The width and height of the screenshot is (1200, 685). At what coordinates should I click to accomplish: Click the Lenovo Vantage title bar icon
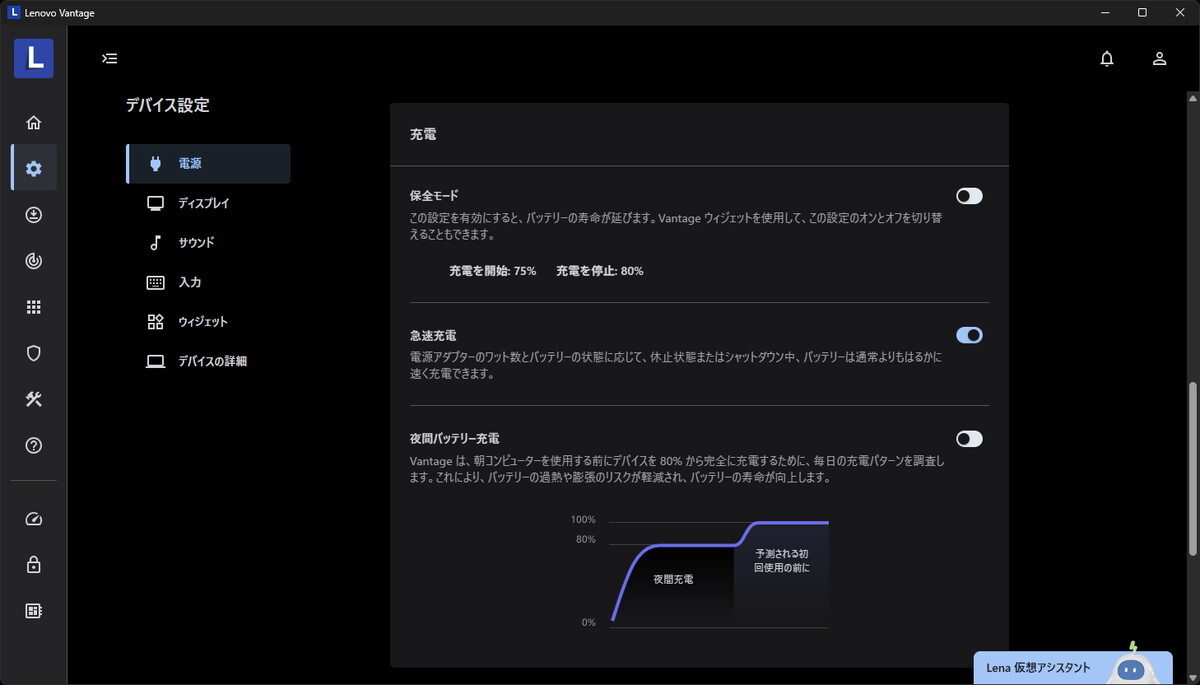click(13, 13)
